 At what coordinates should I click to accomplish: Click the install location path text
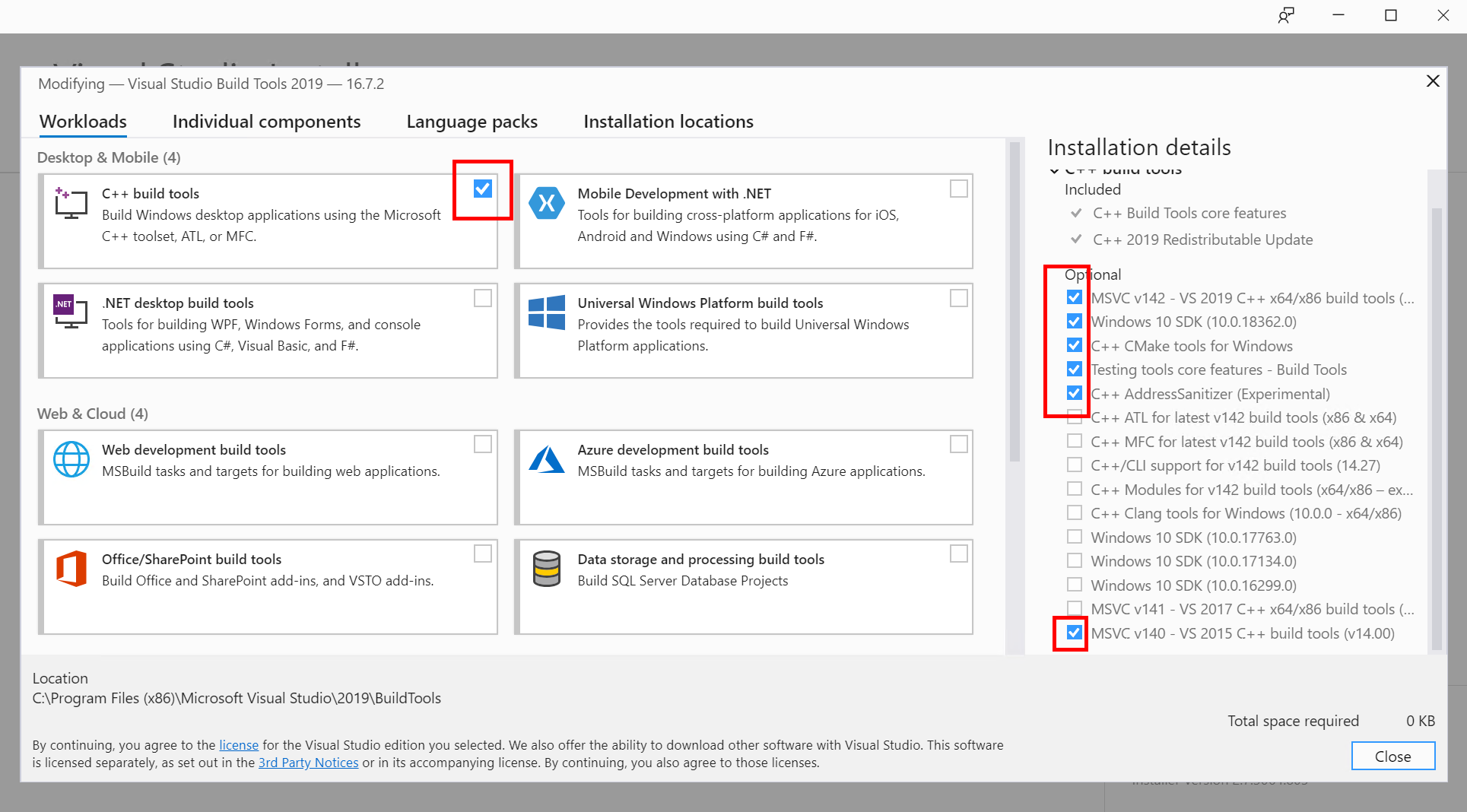[x=237, y=698]
